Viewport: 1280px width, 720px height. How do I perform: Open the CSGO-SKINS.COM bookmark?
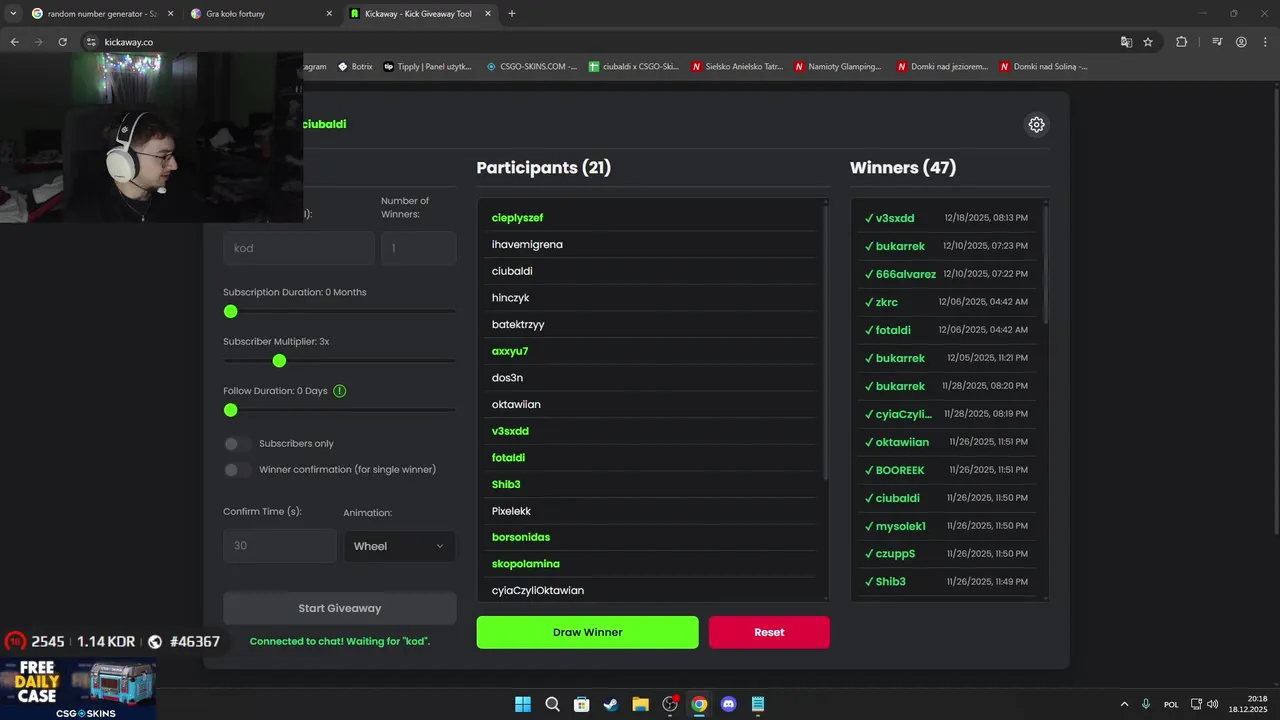pos(532,67)
